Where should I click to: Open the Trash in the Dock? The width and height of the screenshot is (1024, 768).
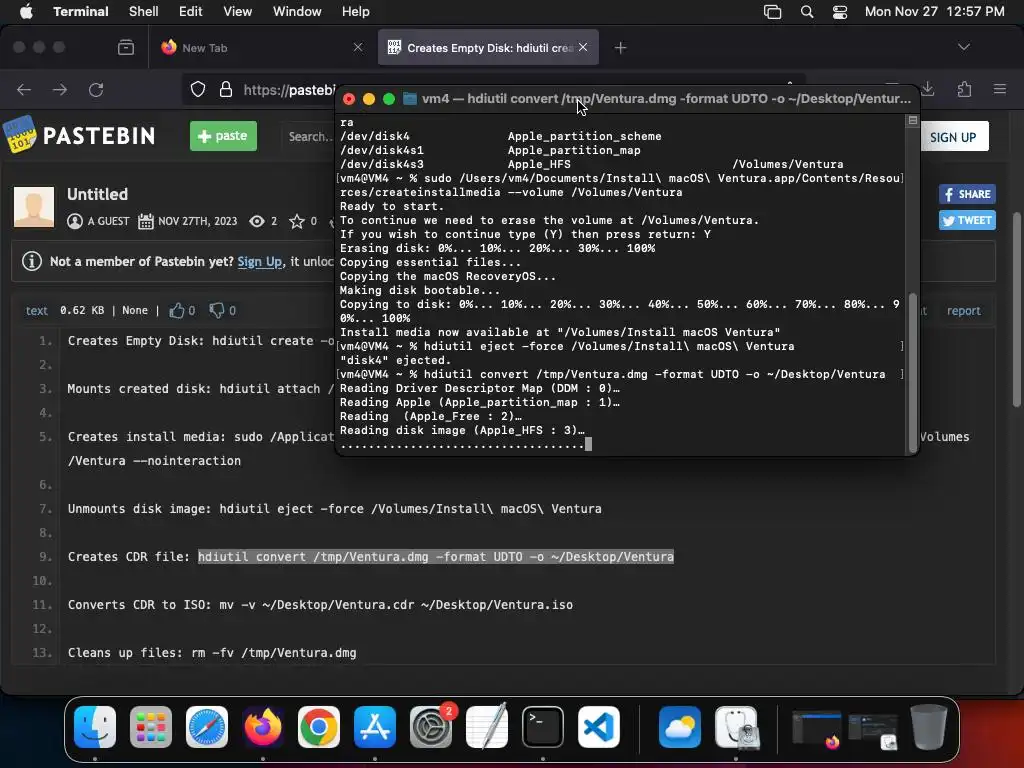point(929,727)
